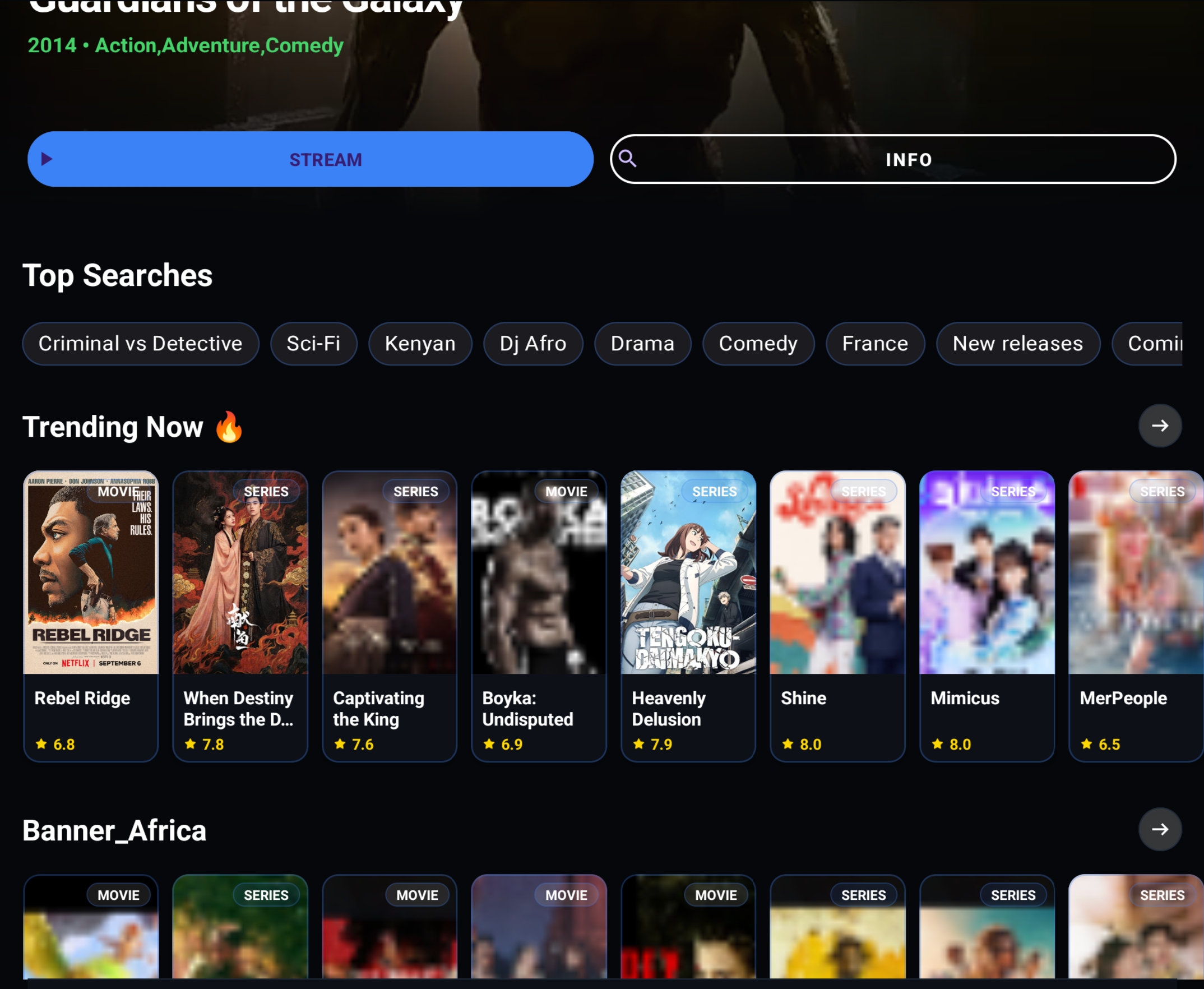This screenshot has width=1204, height=989.
Task: Click the "7.6" rating value
Action: pos(363,745)
